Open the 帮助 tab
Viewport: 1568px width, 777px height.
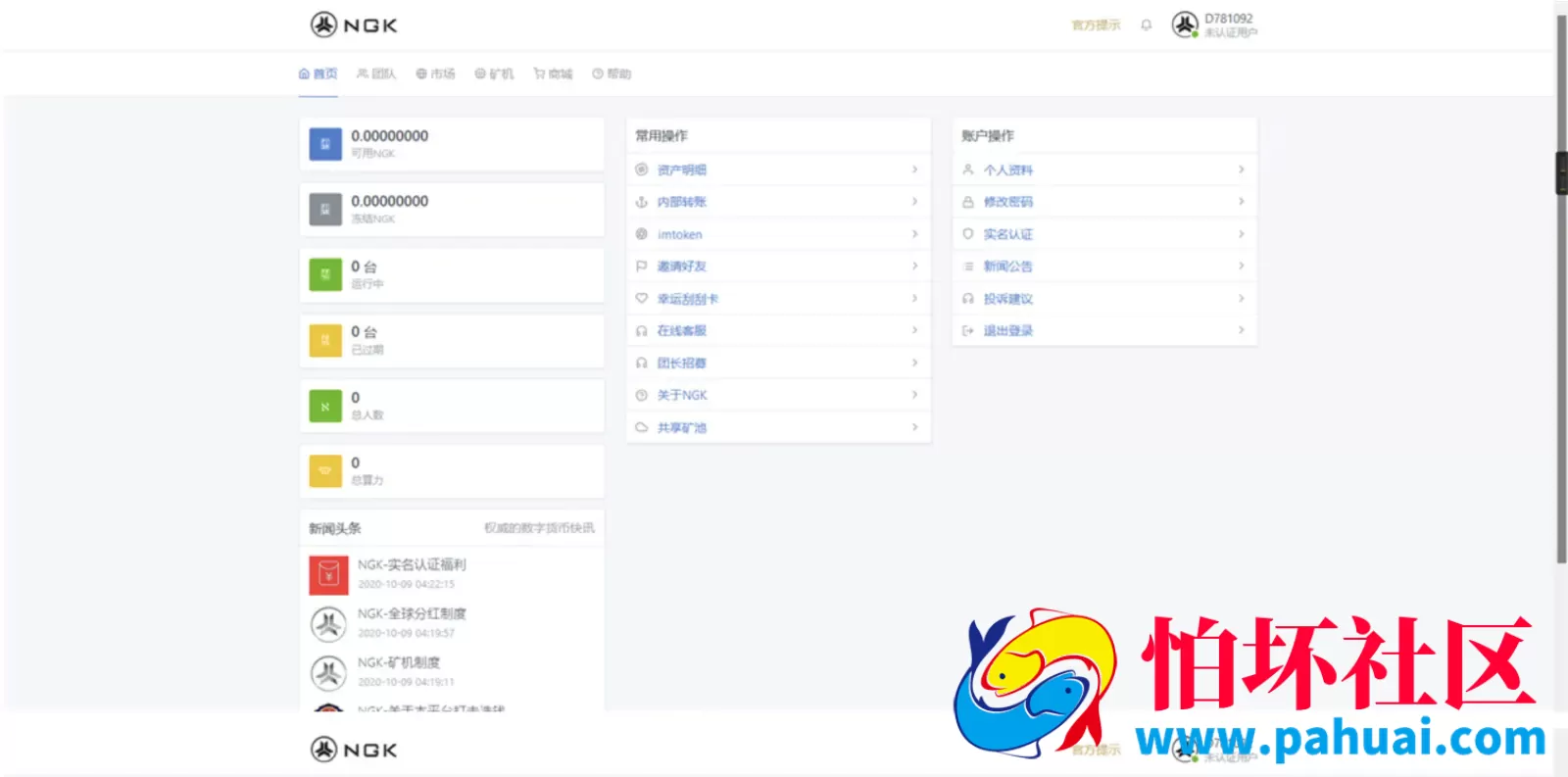[x=612, y=73]
